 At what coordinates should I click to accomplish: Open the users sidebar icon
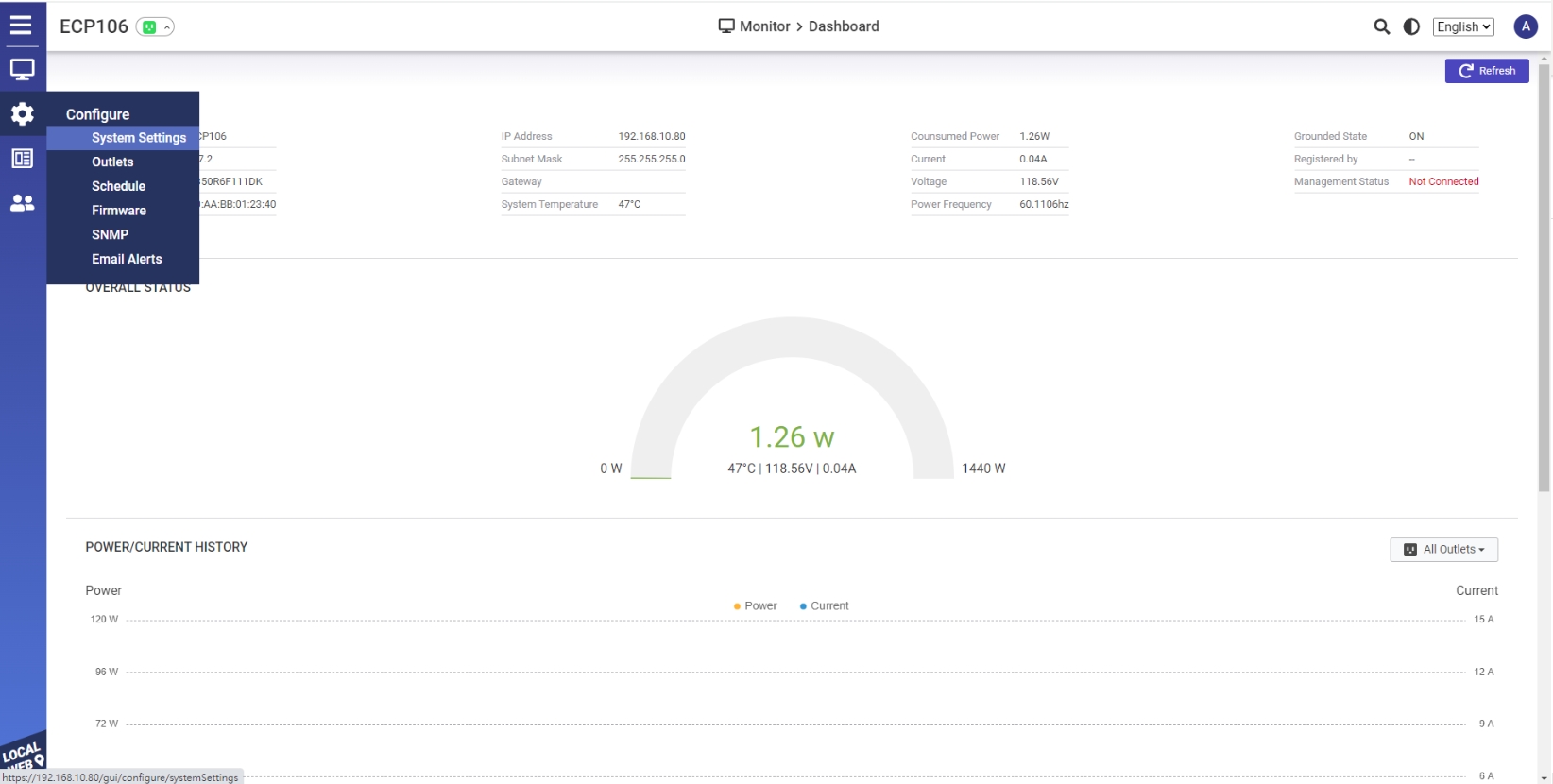tap(22, 203)
